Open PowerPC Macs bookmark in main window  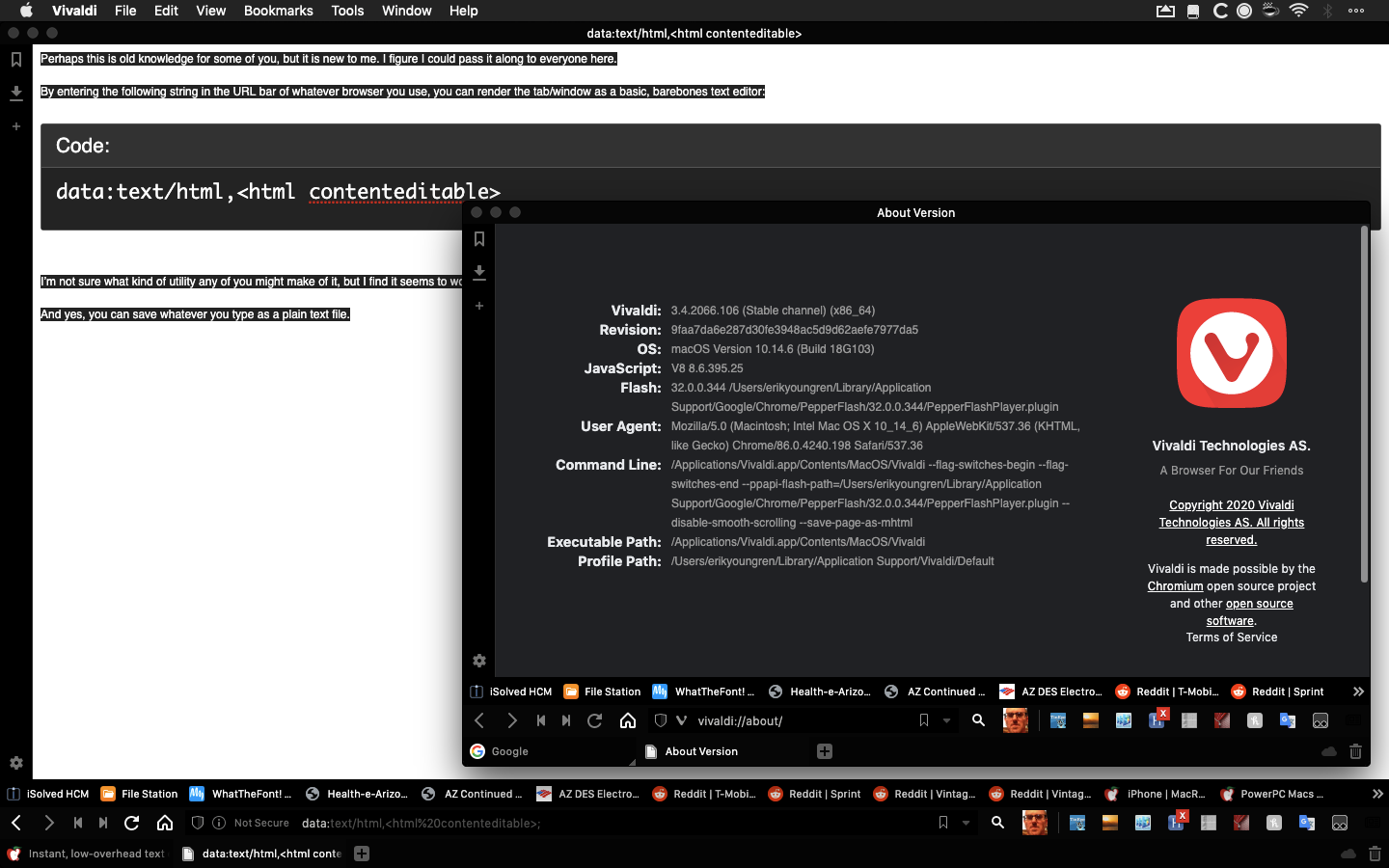(x=1272, y=794)
